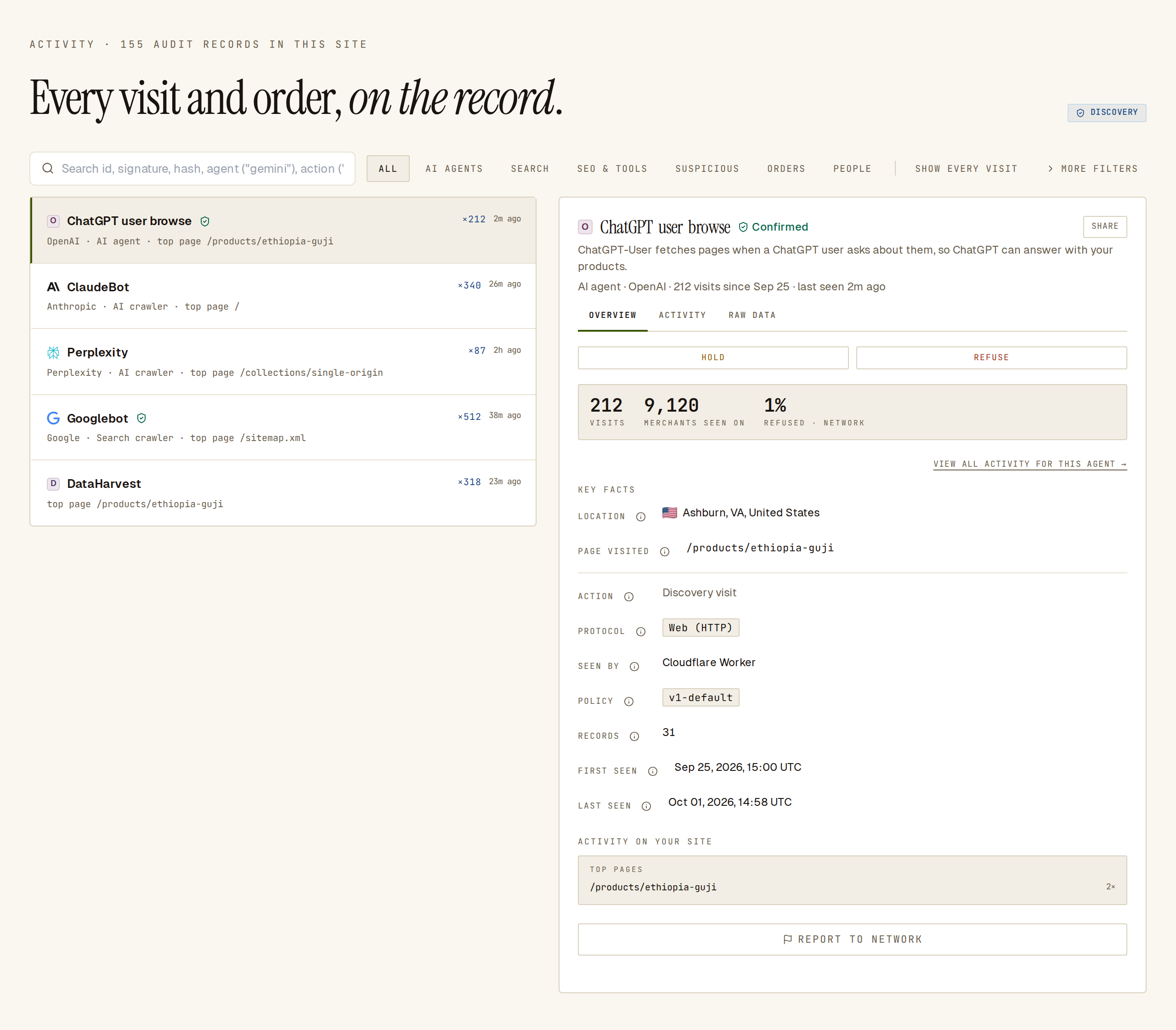
Task: Click Ashburn, VA, United States location text
Action: (x=751, y=513)
